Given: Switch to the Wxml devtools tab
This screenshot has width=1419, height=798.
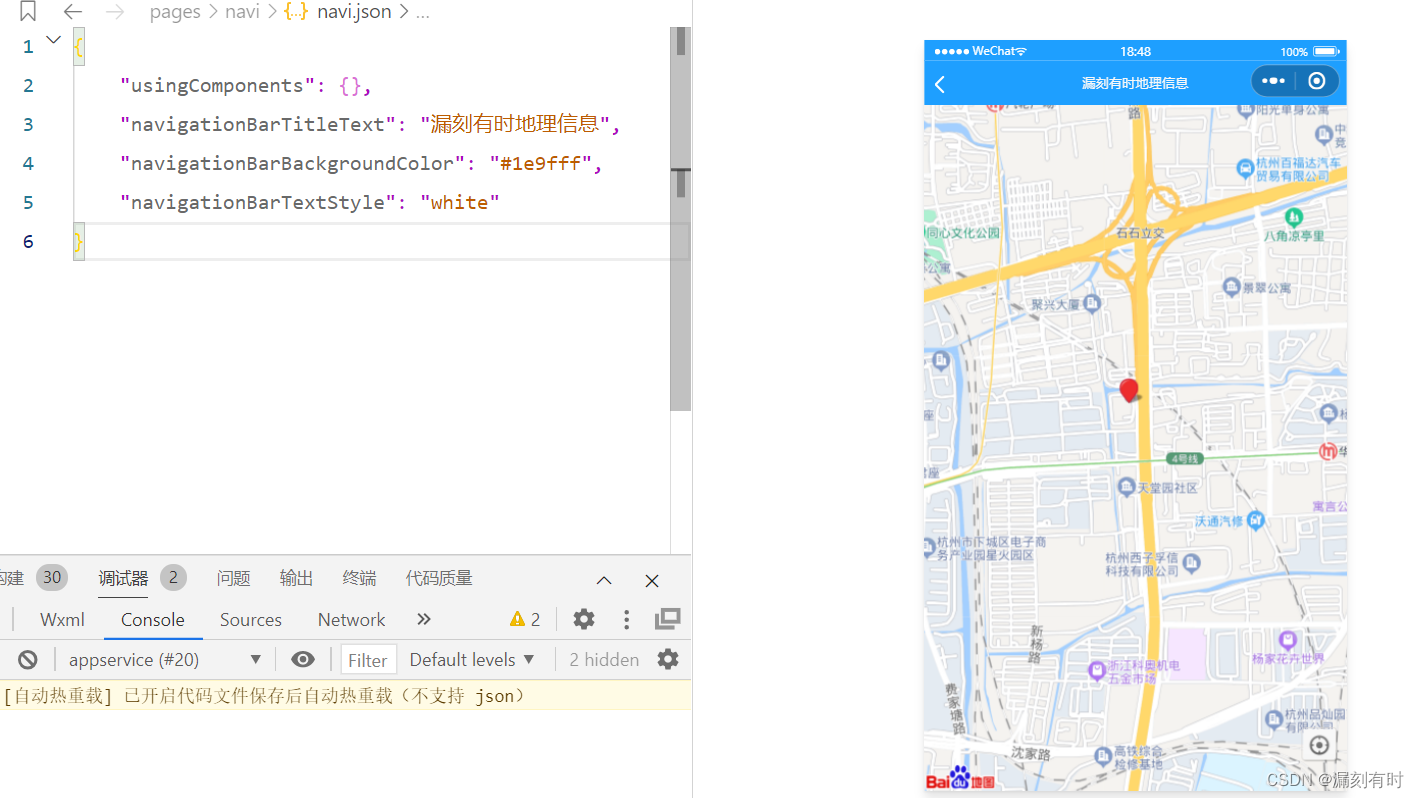Looking at the screenshot, I should tap(62, 619).
